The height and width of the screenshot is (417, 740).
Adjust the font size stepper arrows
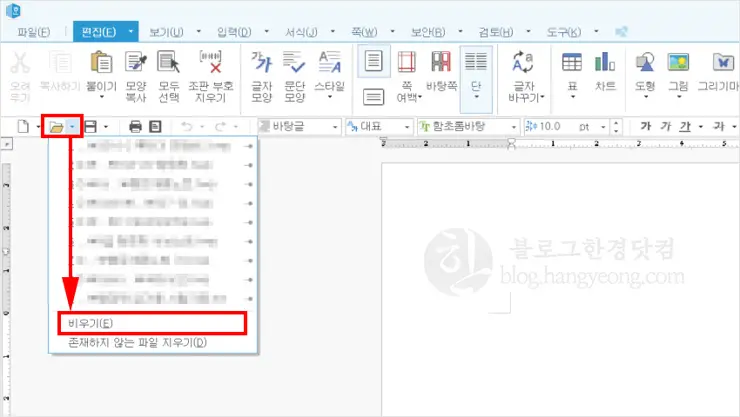coord(616,126)
